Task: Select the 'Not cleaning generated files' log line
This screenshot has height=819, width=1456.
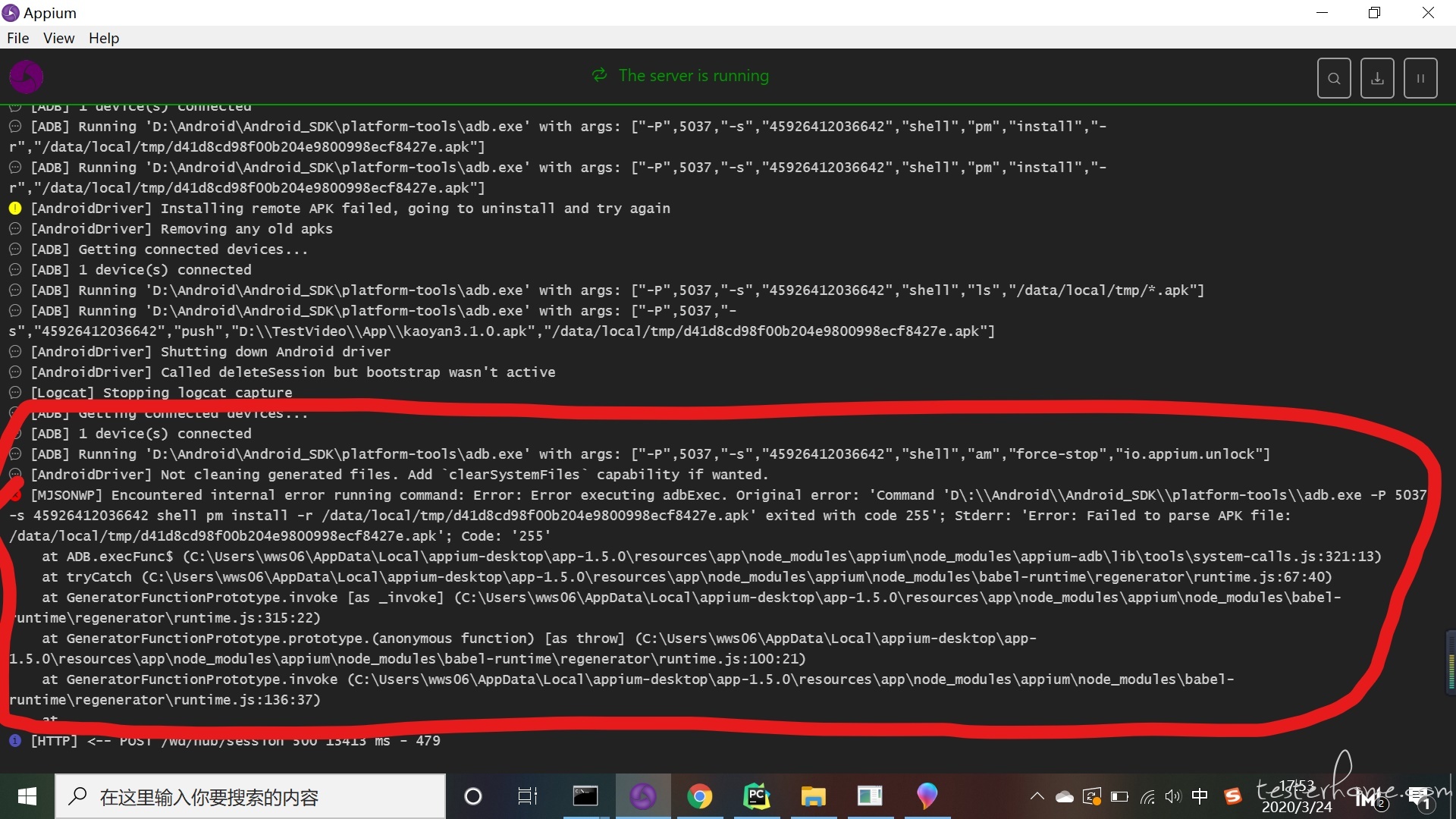Action: pyautogui.click(x=400, y=474)
